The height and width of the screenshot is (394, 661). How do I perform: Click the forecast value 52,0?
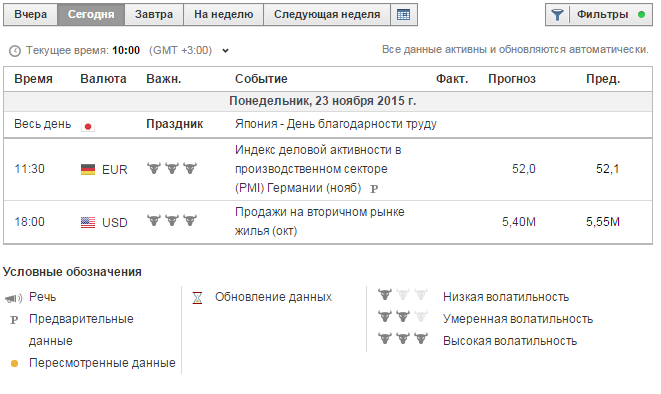(524, 169)
